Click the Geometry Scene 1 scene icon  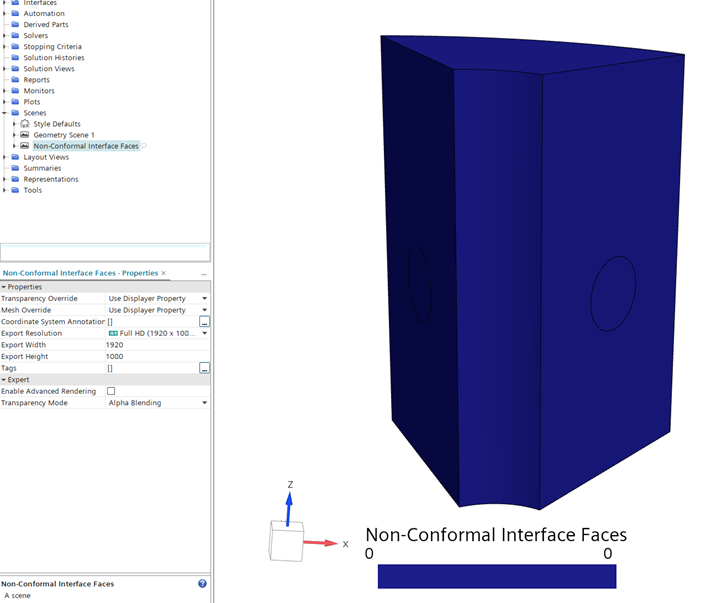[x=25, y=135]
